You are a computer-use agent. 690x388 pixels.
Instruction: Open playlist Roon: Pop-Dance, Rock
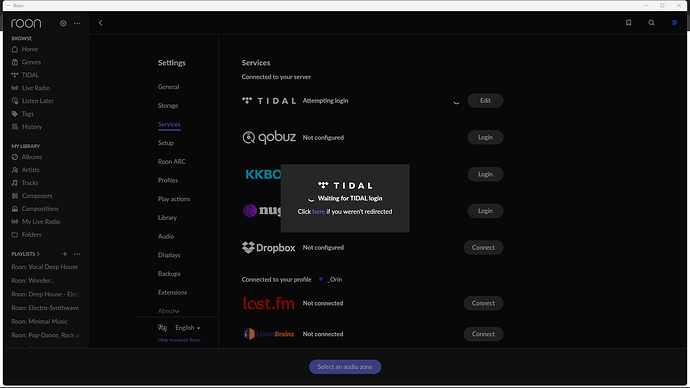point(45,335)
